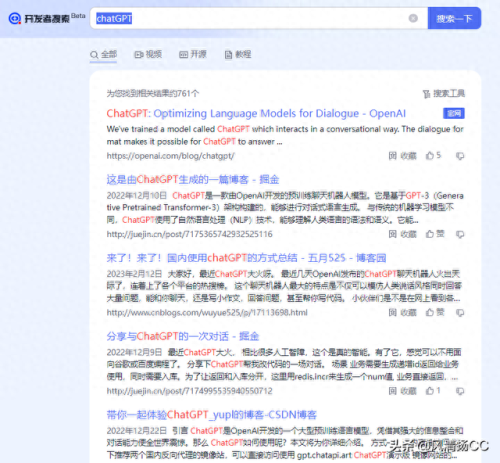Image resolution: width=500 pixels, height=463 pixels.
Task: Open 国内使用chatGPT的方式总结 result
Action: [246, 258]
